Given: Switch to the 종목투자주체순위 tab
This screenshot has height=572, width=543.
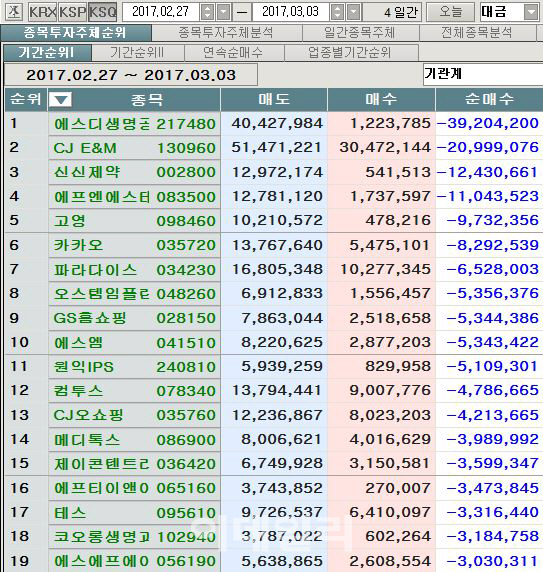Looking at the screenshot, I should click(75, 33).
